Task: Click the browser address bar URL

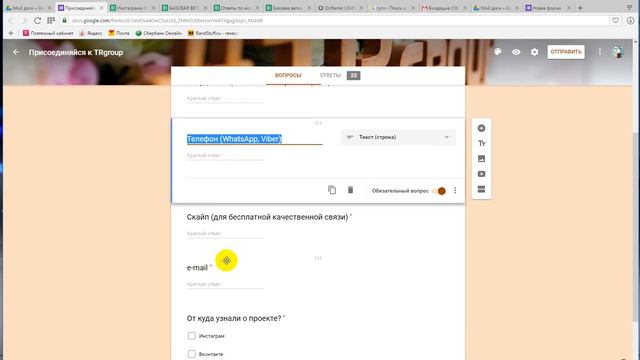Action: (167, 20)
